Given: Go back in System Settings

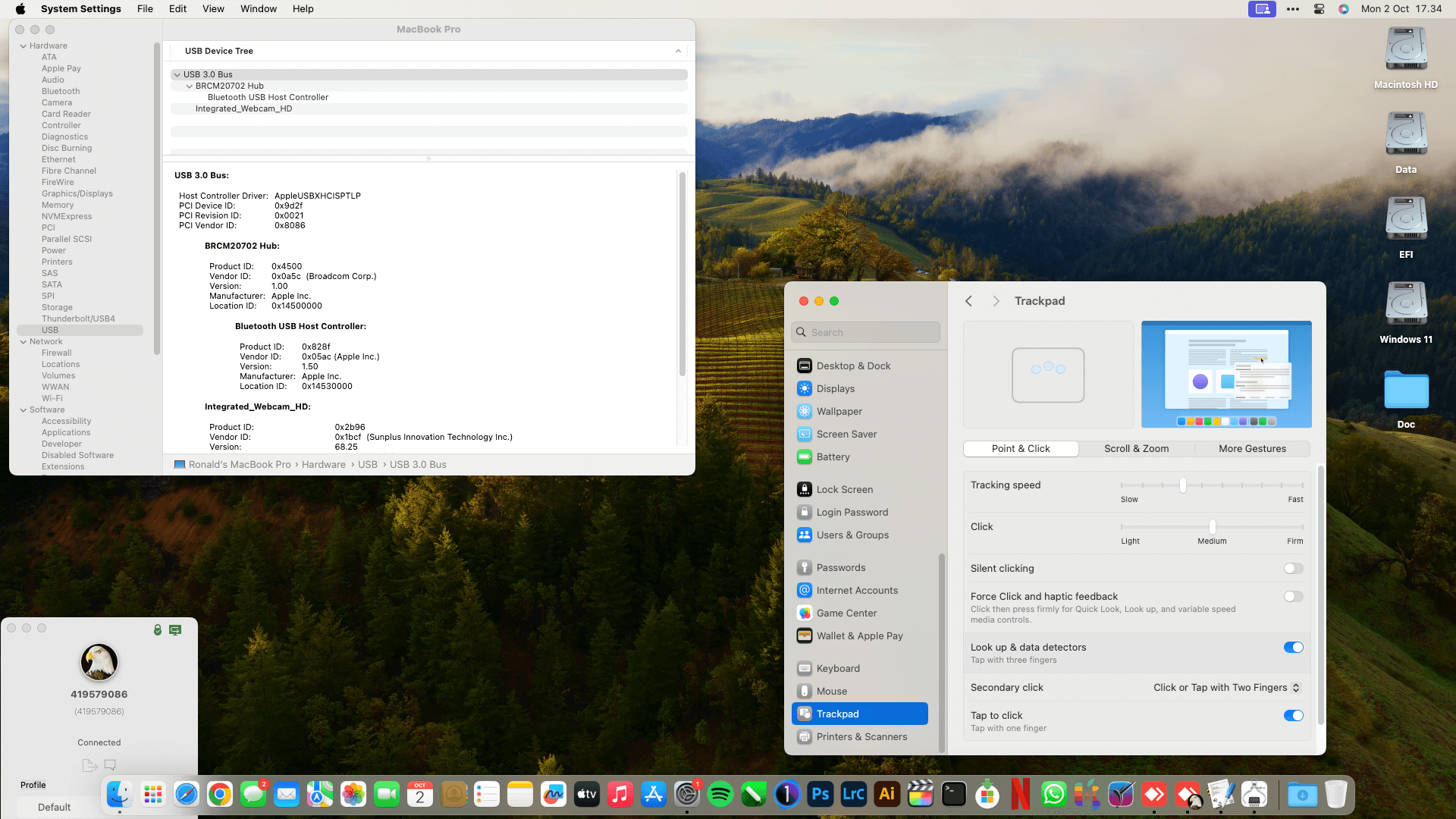Looking at the screenshot, I should click(x=968, y=301).
